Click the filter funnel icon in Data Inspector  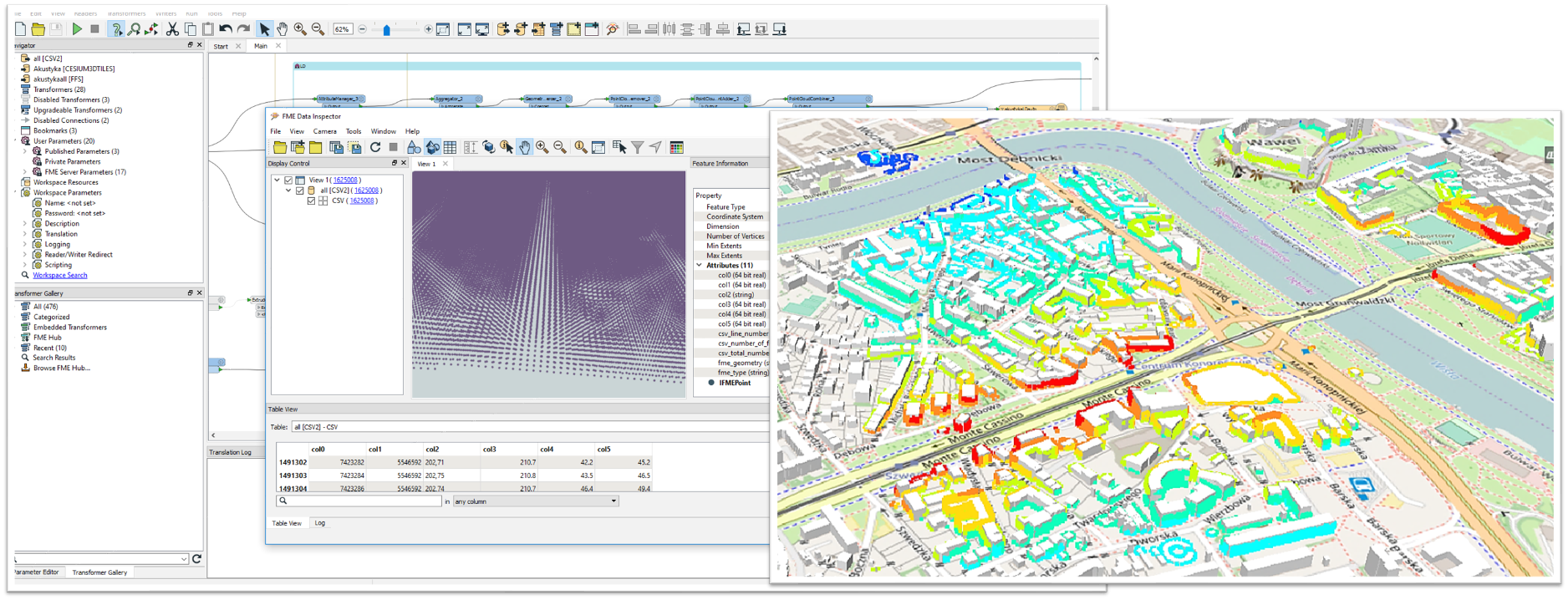click(638, 148)
